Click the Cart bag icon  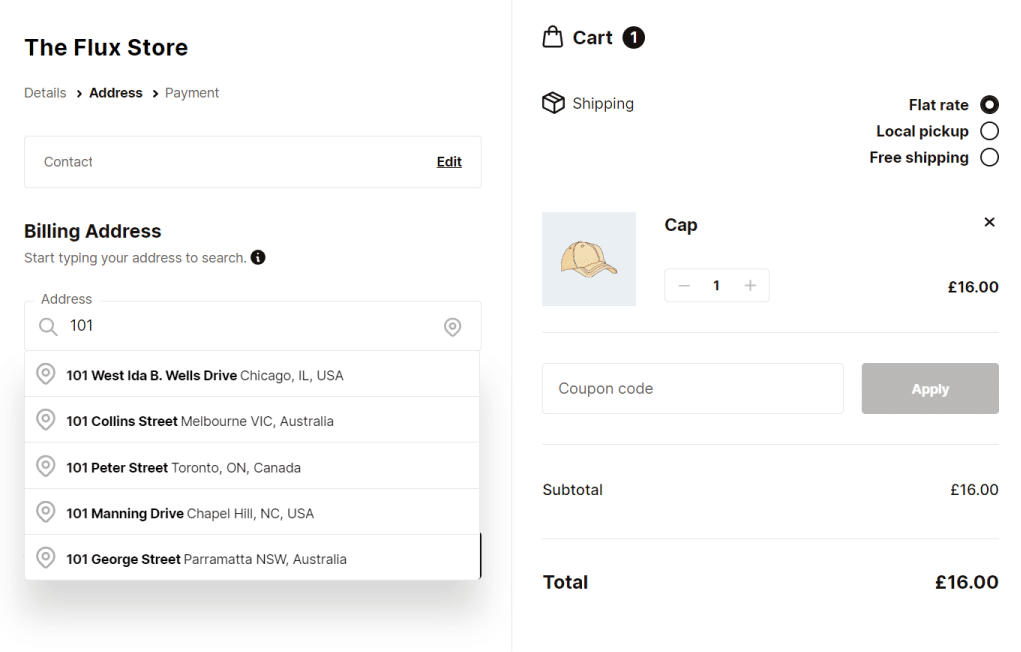pos(553,36)
